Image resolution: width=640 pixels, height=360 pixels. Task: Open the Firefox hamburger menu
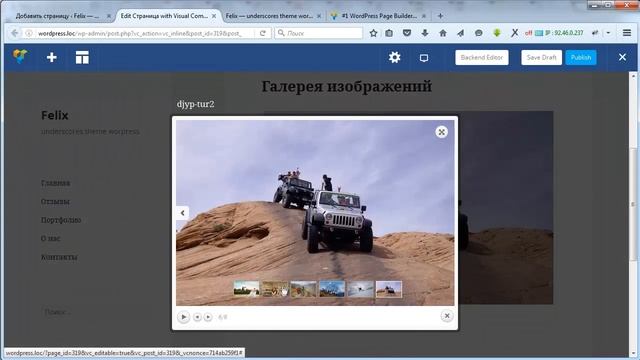pyautogui.click(x=627, y=33)
